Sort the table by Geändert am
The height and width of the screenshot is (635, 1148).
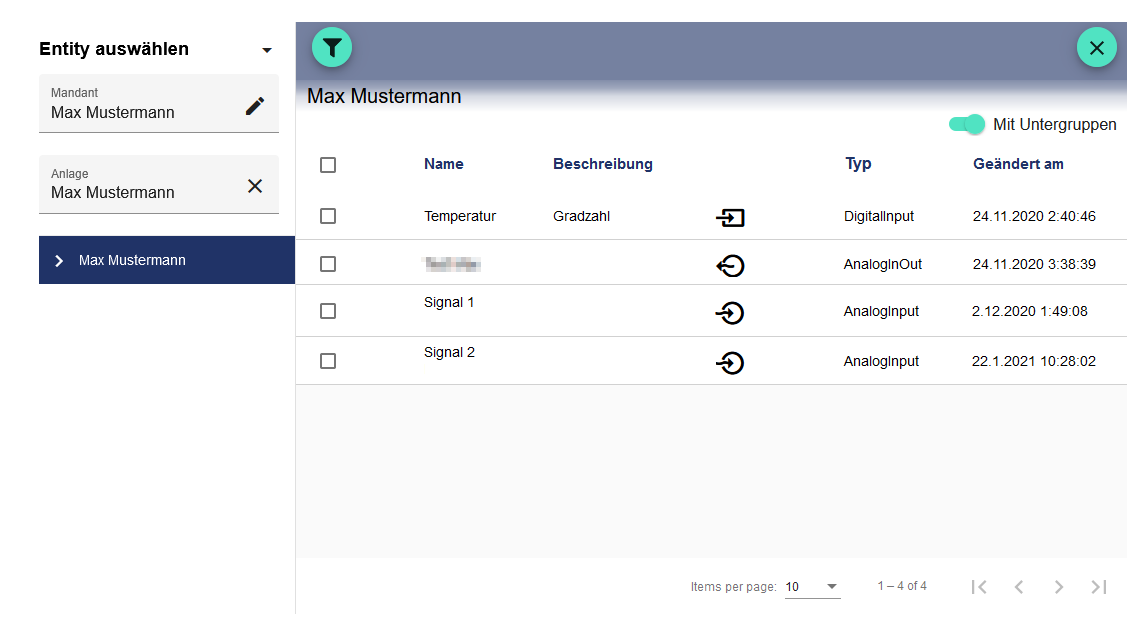(1018, 164)
